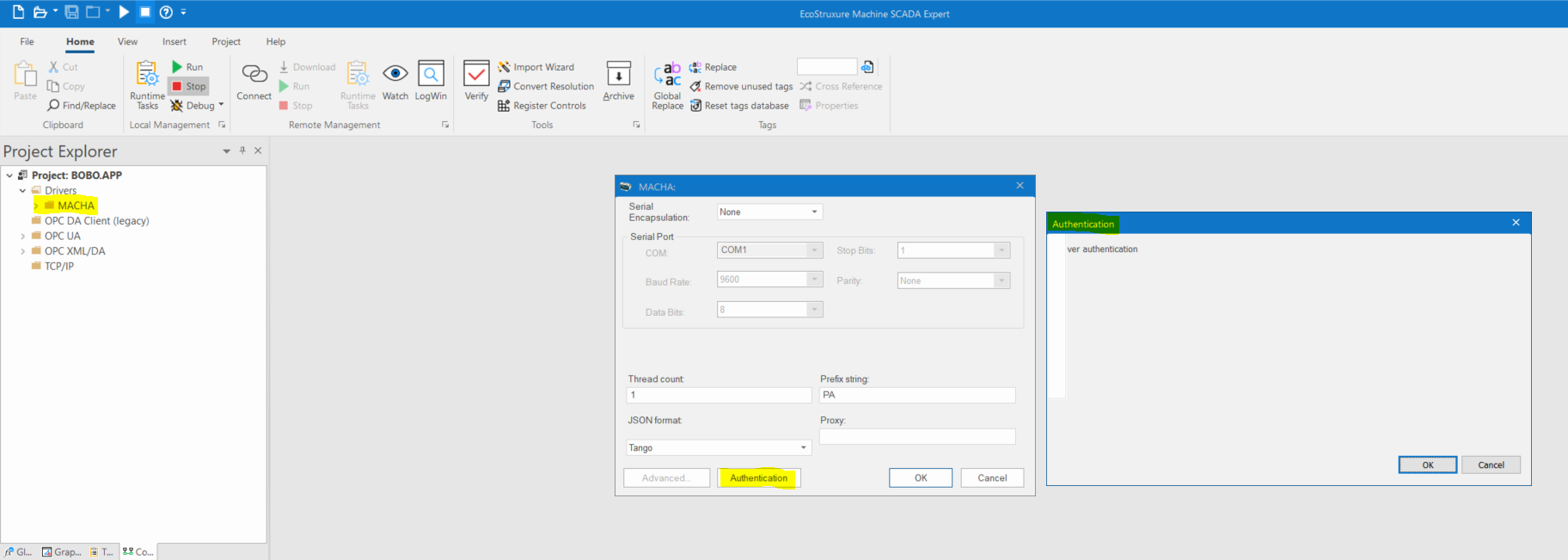The width and height of the screenshot is (1568, 560).
Task: Switch to the Tasks tab at panel bottom
Action: click(101, 551)
